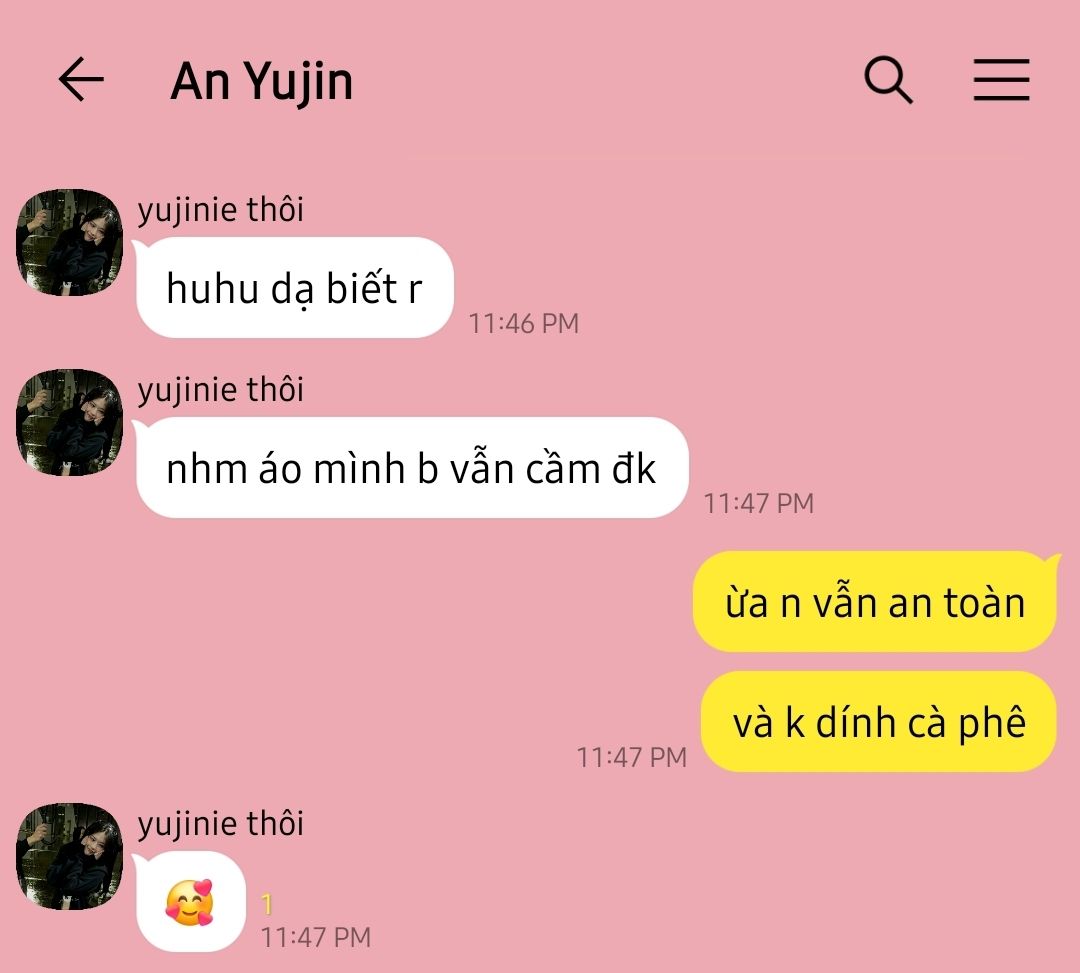Open avatar beside the emoji message
This screenshot has width=1080, height=973.
coord(70,856)
